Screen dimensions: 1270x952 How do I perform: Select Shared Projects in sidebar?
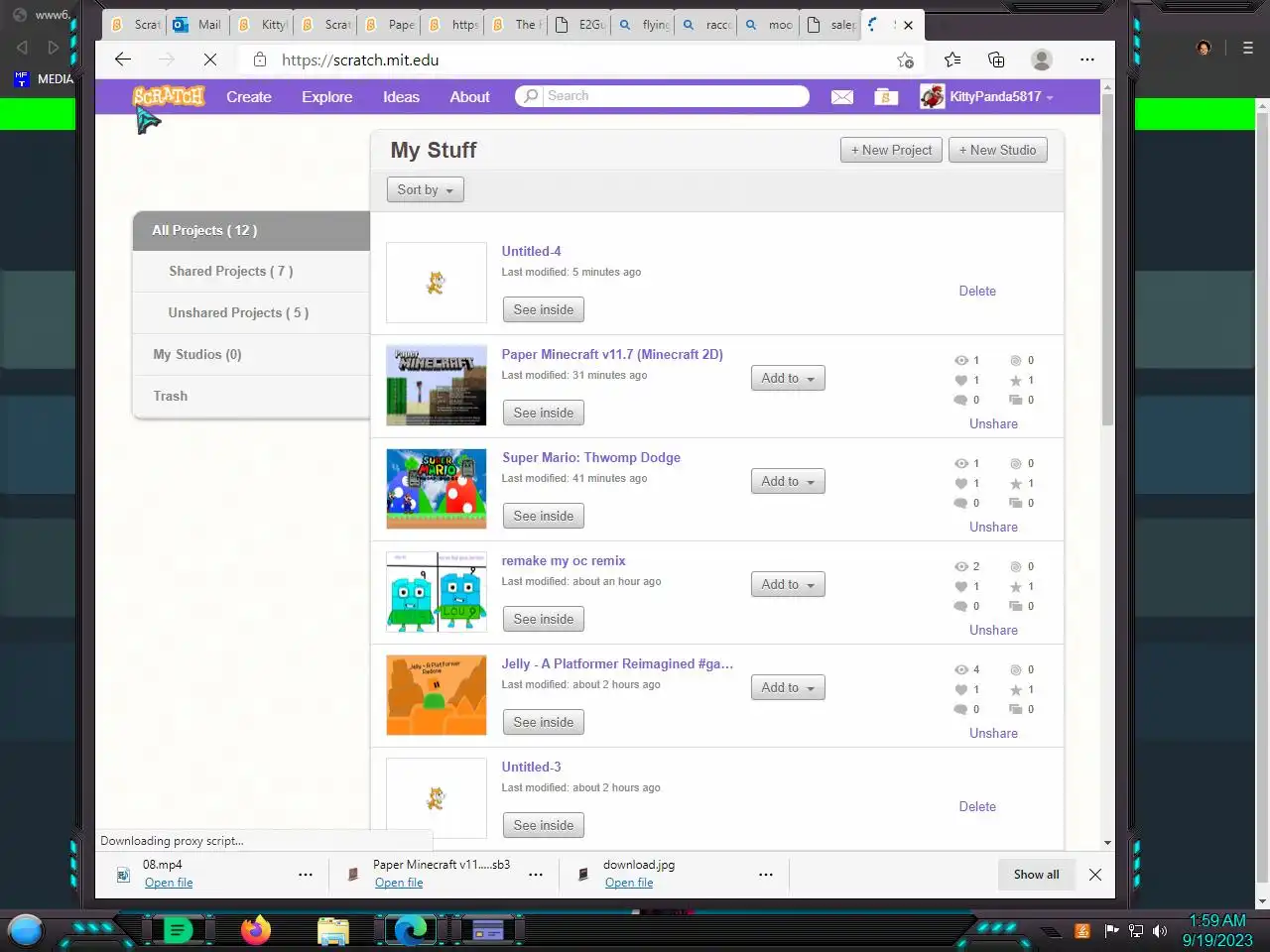tap(251, 271)
